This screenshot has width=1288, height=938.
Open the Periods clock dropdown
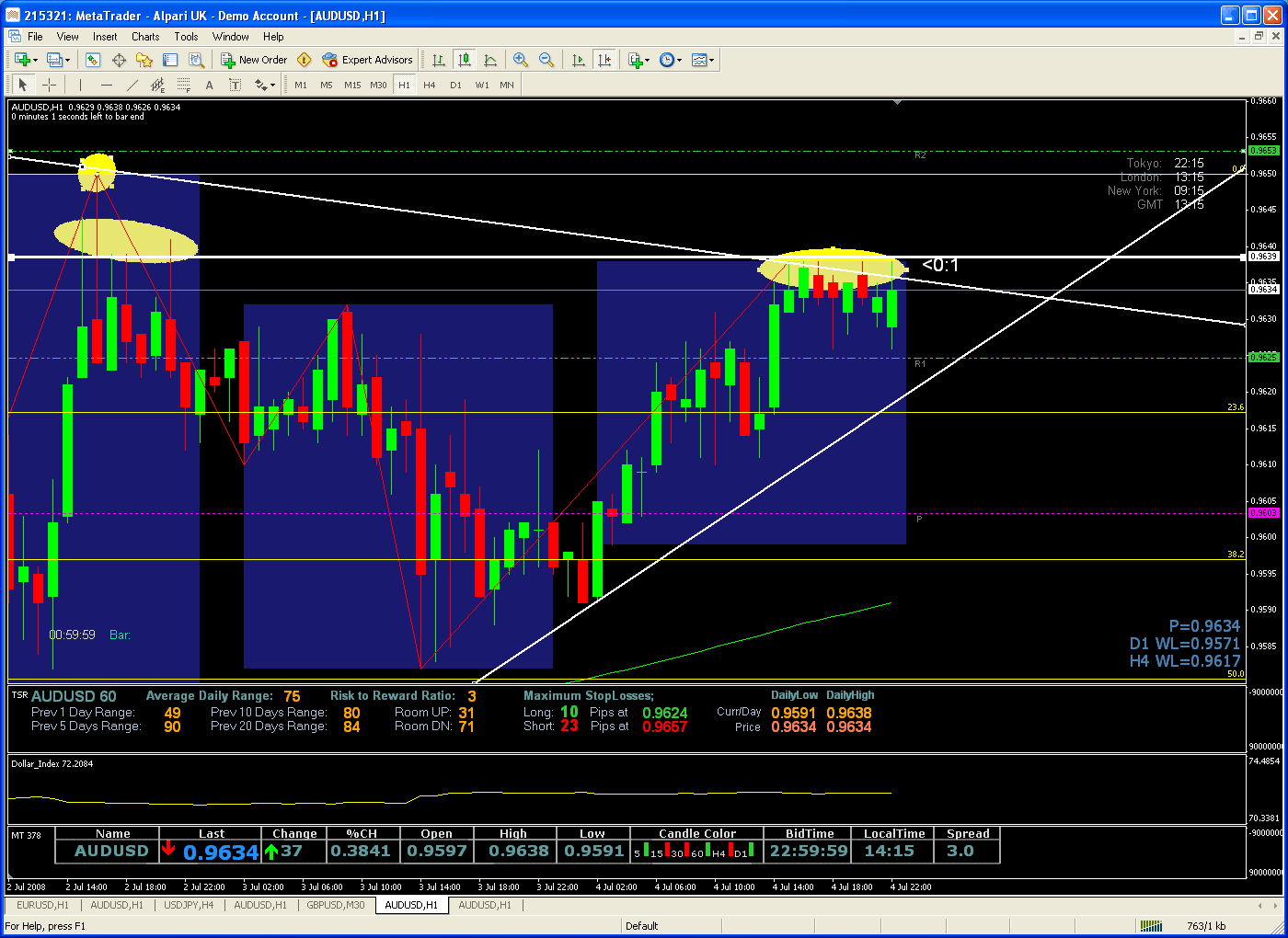[671, 60]
